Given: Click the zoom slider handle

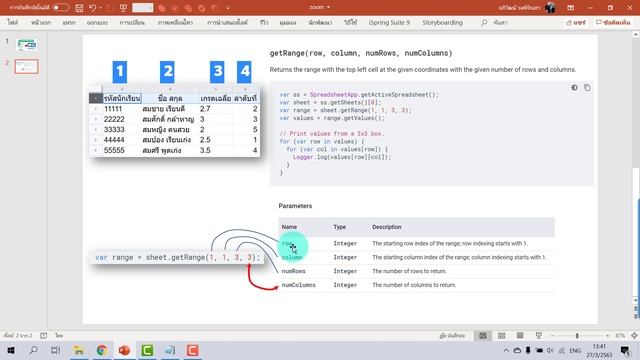Looking at the screenshot, I should click(x=577, y=336).
